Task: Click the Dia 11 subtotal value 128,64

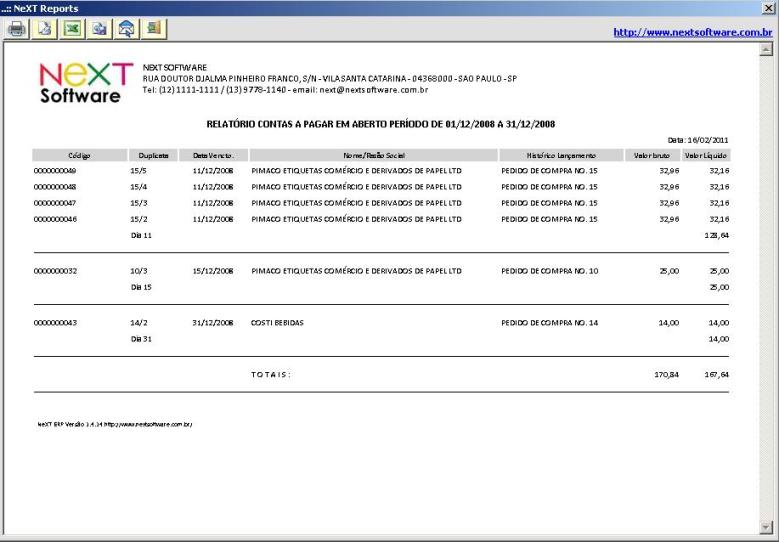Action: (716, 235)
